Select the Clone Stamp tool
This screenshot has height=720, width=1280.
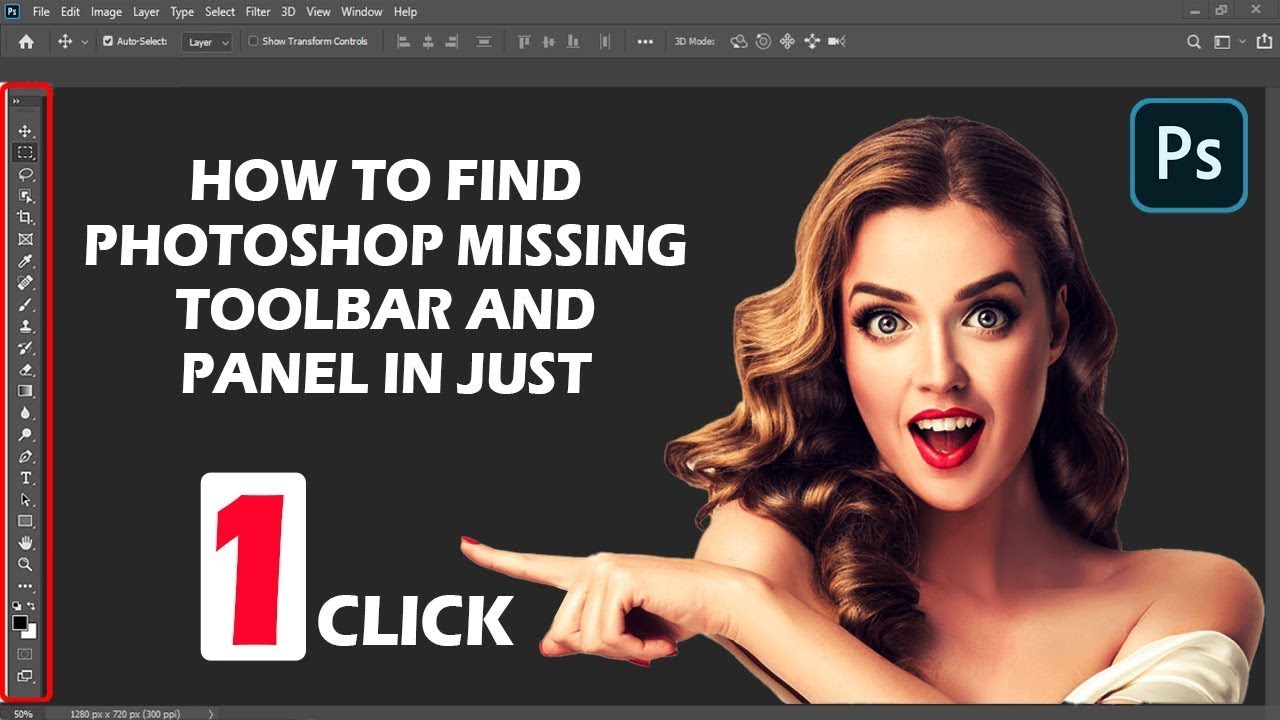[25, 326]
